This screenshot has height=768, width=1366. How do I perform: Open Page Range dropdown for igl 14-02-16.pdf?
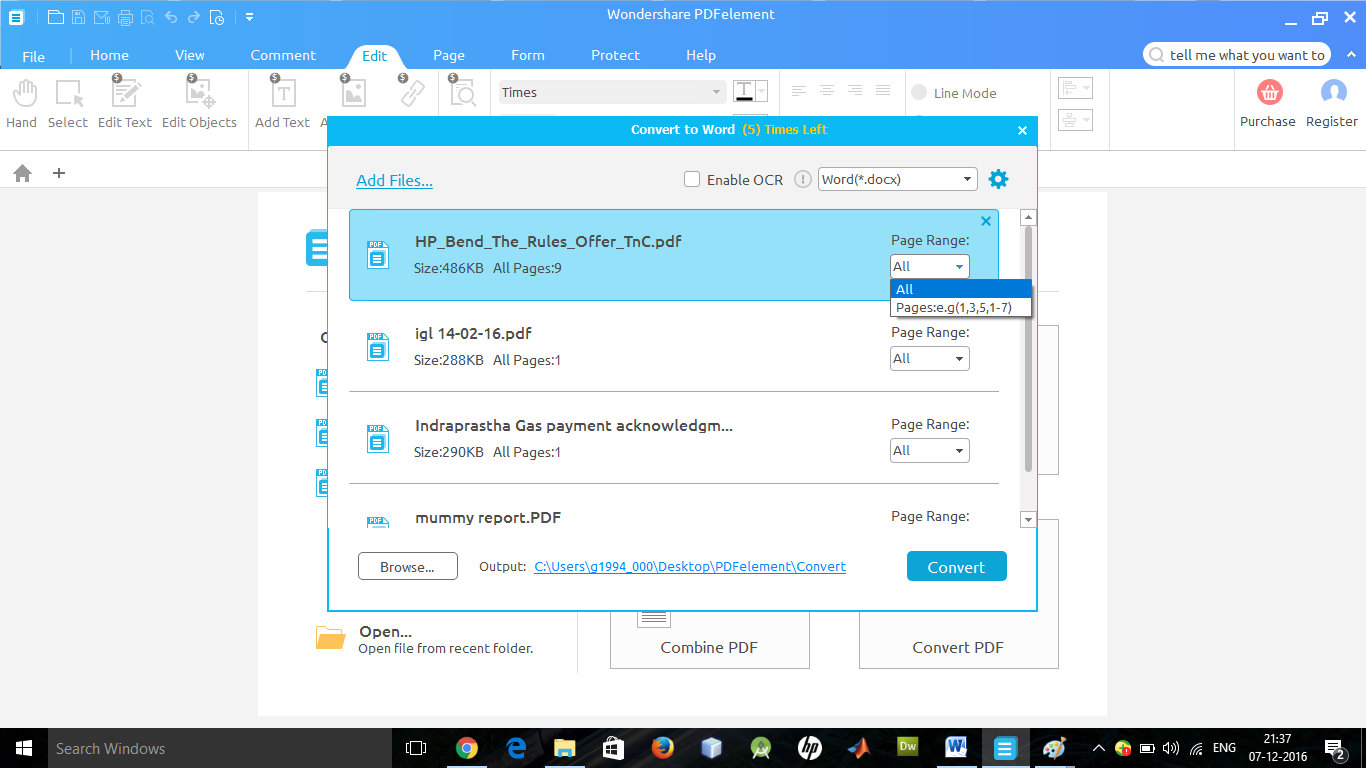(930, 358)
